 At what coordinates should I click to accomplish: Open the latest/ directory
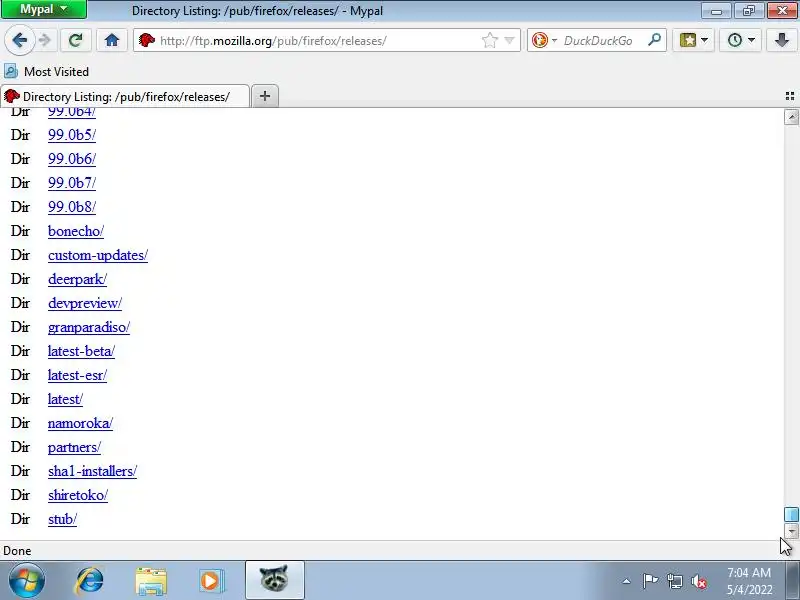pyautogui.click(x=65, y=399)
